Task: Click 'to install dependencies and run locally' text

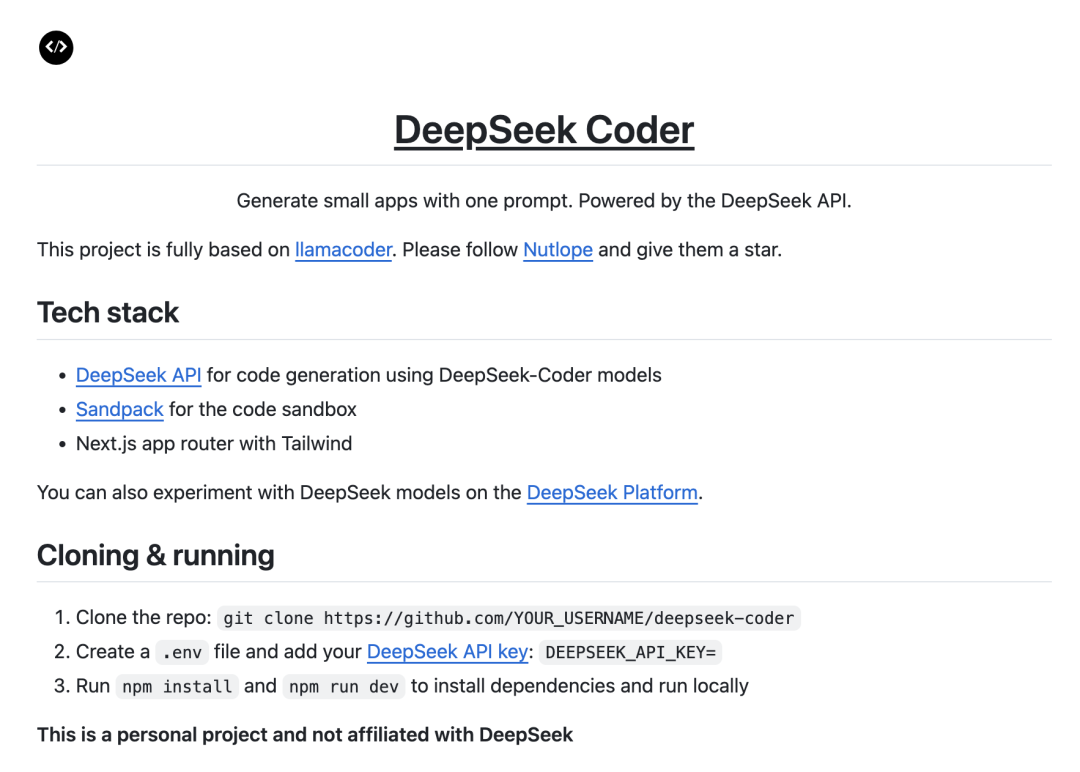Action: click(580, 686)
